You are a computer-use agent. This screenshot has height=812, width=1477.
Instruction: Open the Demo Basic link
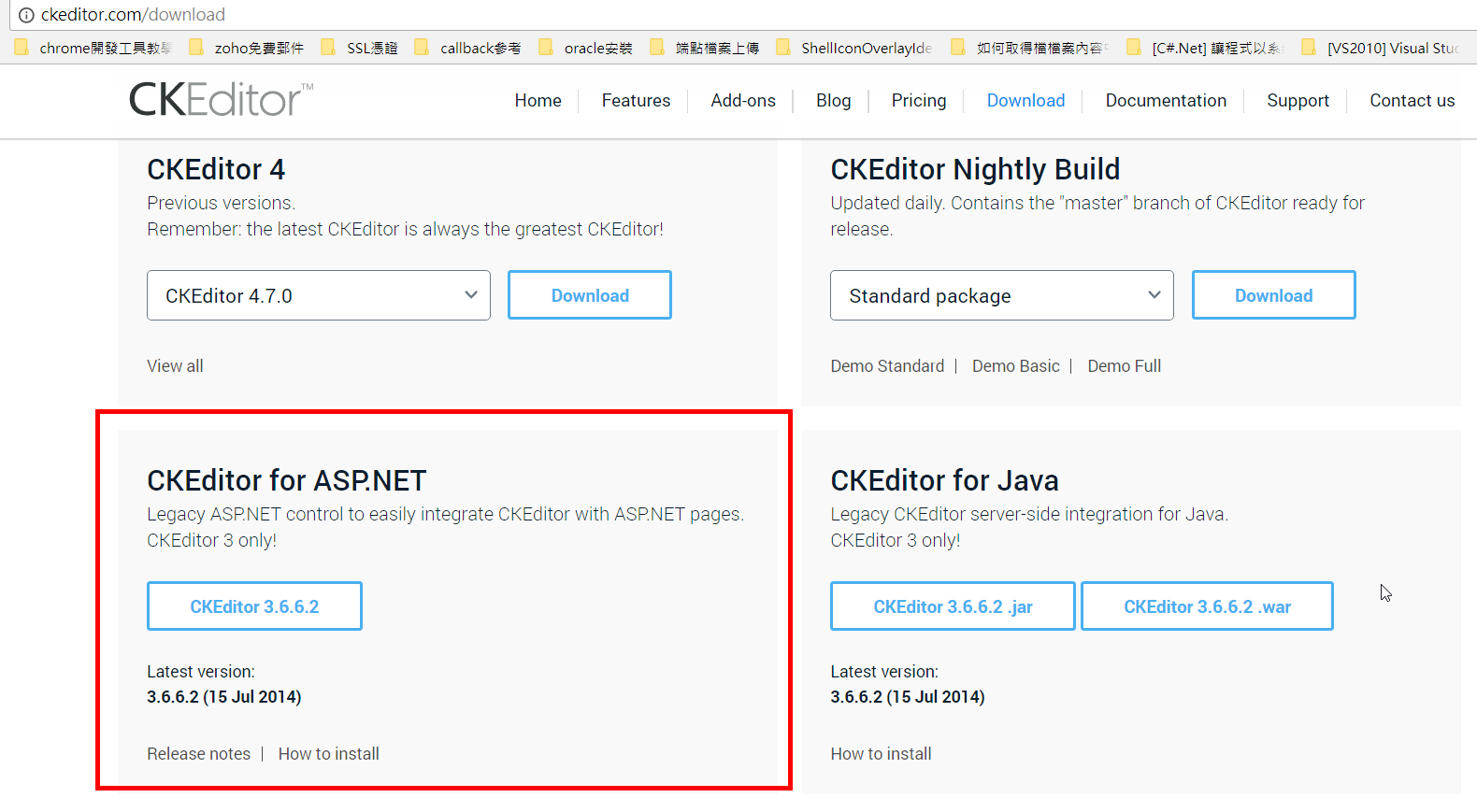coord(1016,366)
